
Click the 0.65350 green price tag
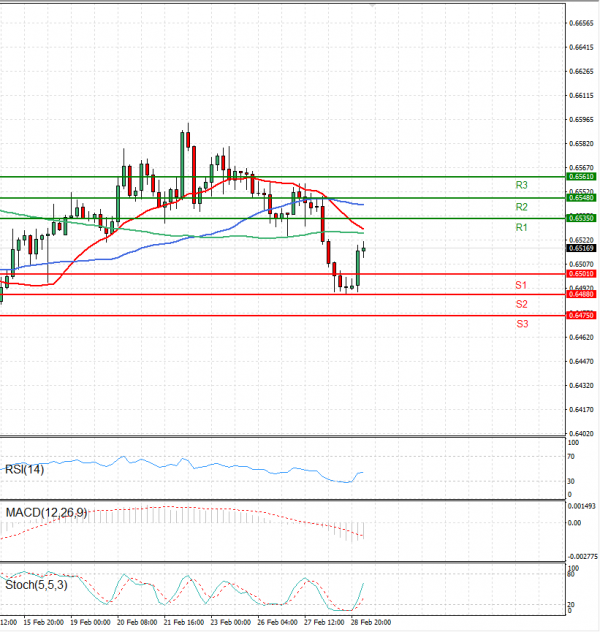[581, 218]
